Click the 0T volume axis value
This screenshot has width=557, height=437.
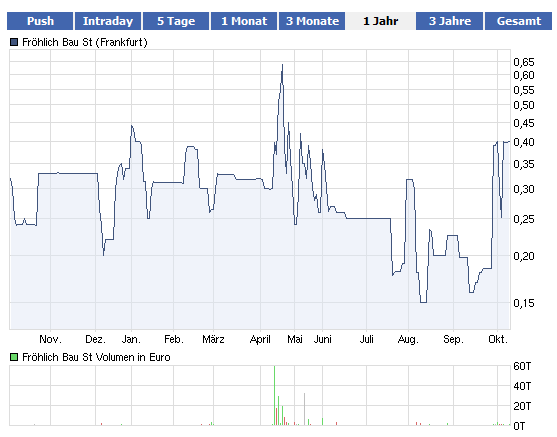point(519,426)
